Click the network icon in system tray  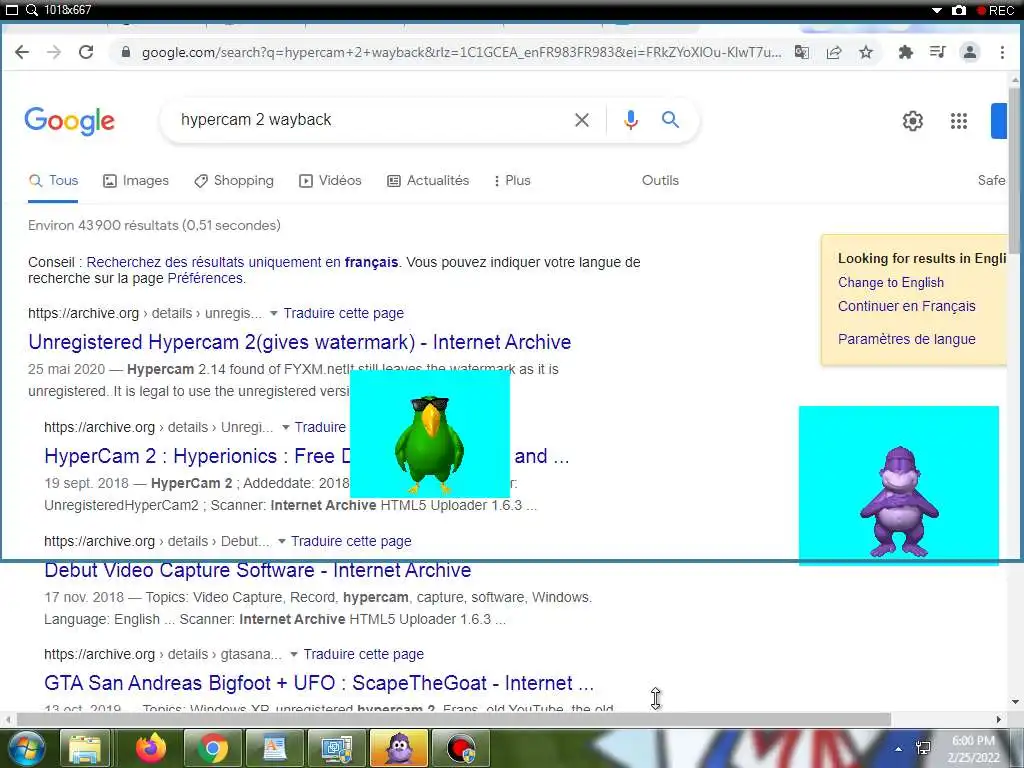point(923,748)
